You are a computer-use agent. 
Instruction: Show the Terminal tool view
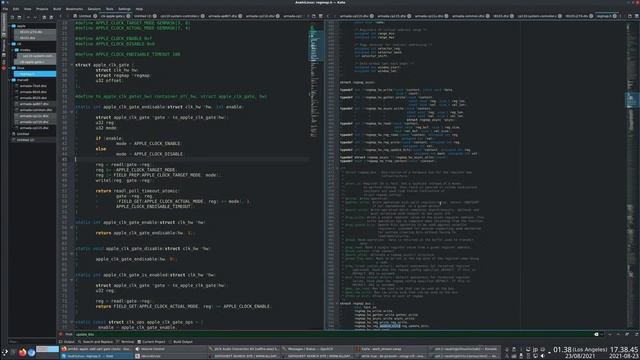(x=125, y=342)
